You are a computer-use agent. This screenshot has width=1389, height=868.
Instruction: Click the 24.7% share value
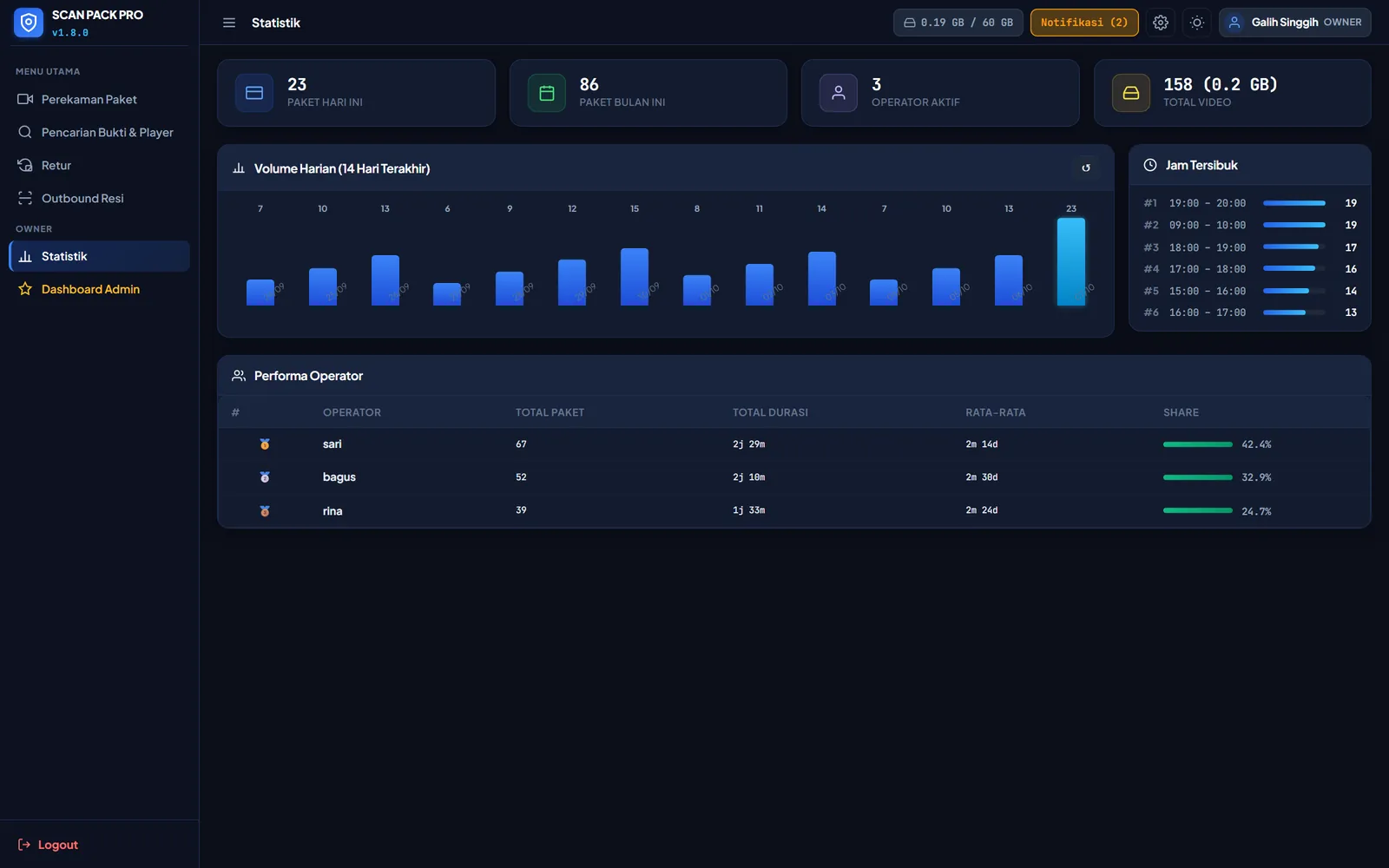(x=1256, y=511)
